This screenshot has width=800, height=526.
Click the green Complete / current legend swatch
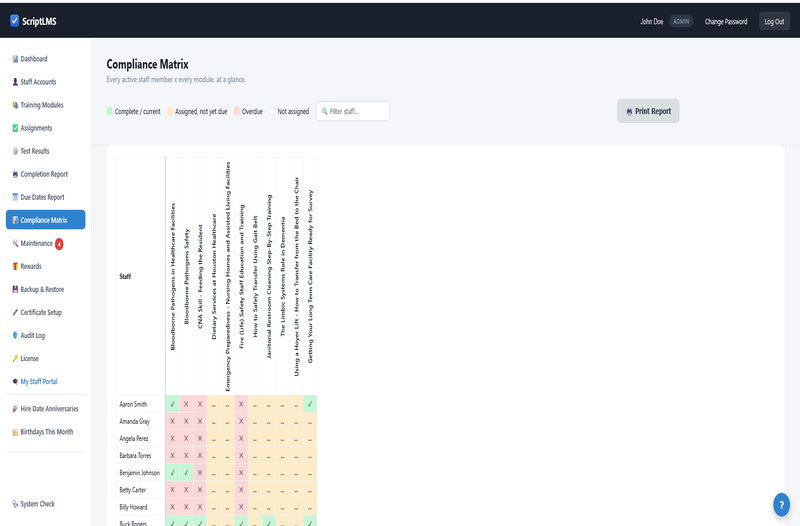pyautogui.click(x=110, y=111)
